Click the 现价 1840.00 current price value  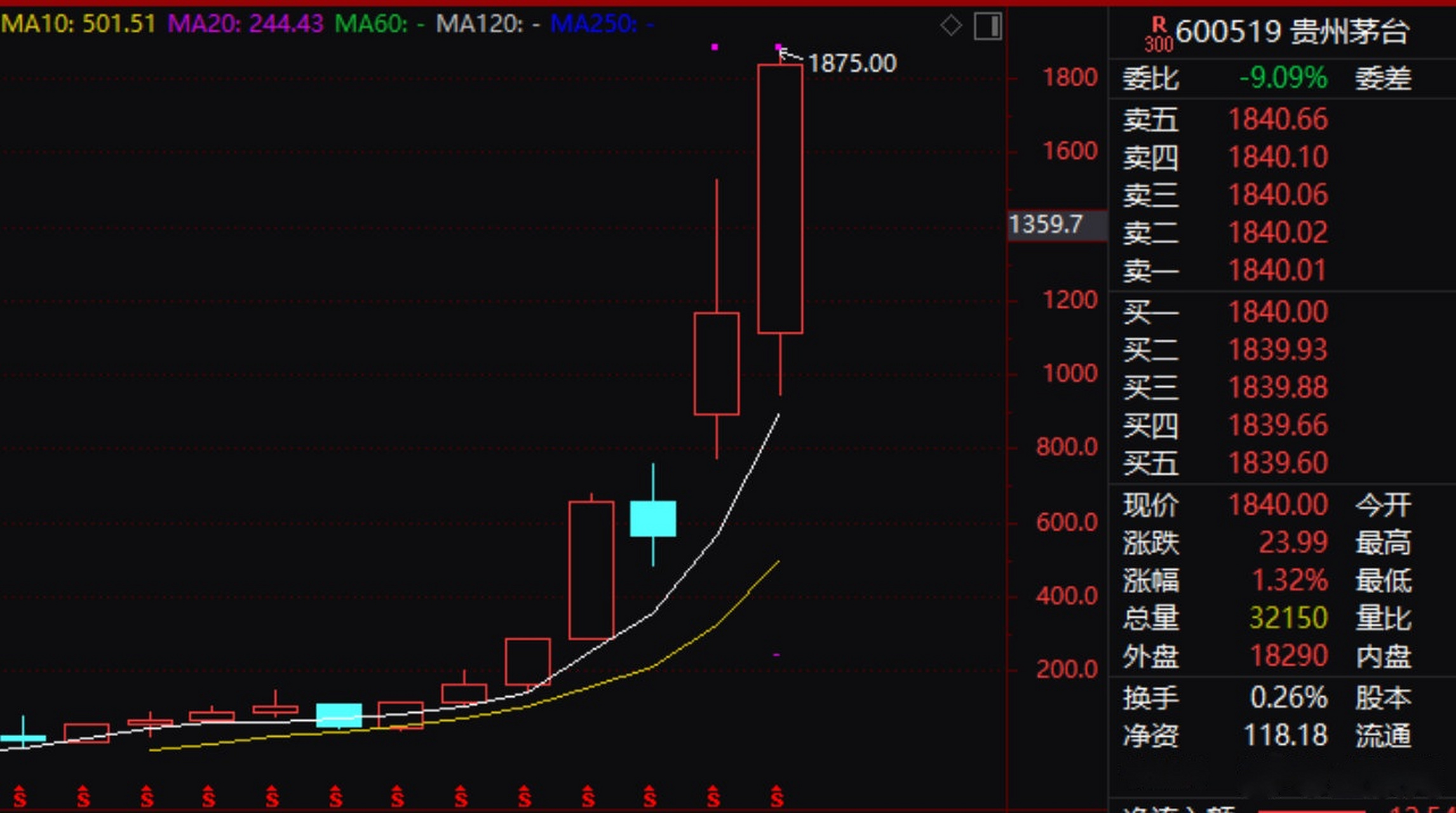[x=1277, y=505]
